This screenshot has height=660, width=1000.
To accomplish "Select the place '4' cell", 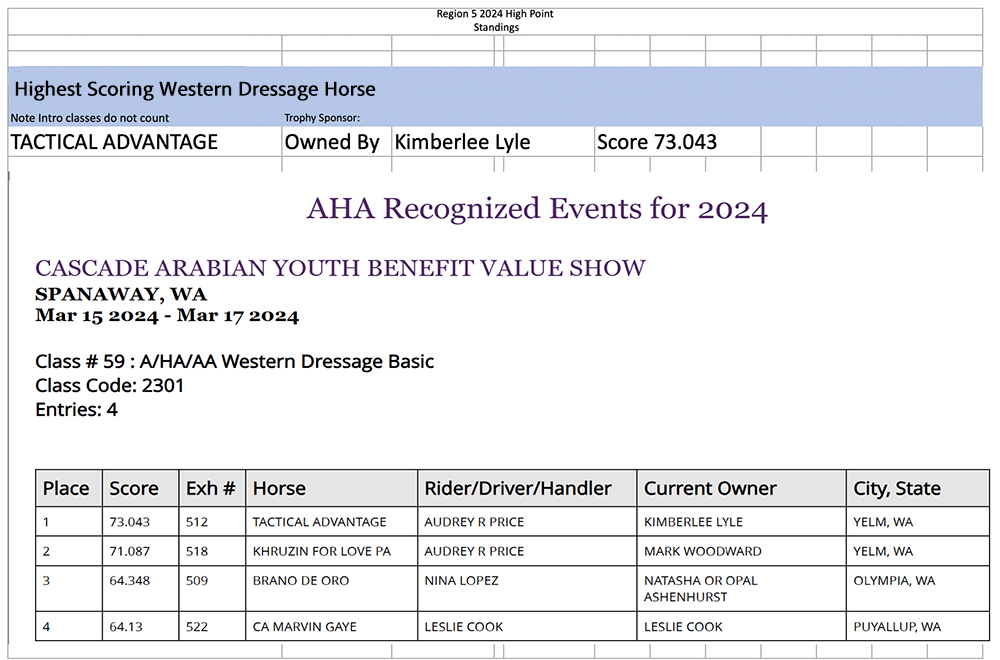I will (69, 626).
